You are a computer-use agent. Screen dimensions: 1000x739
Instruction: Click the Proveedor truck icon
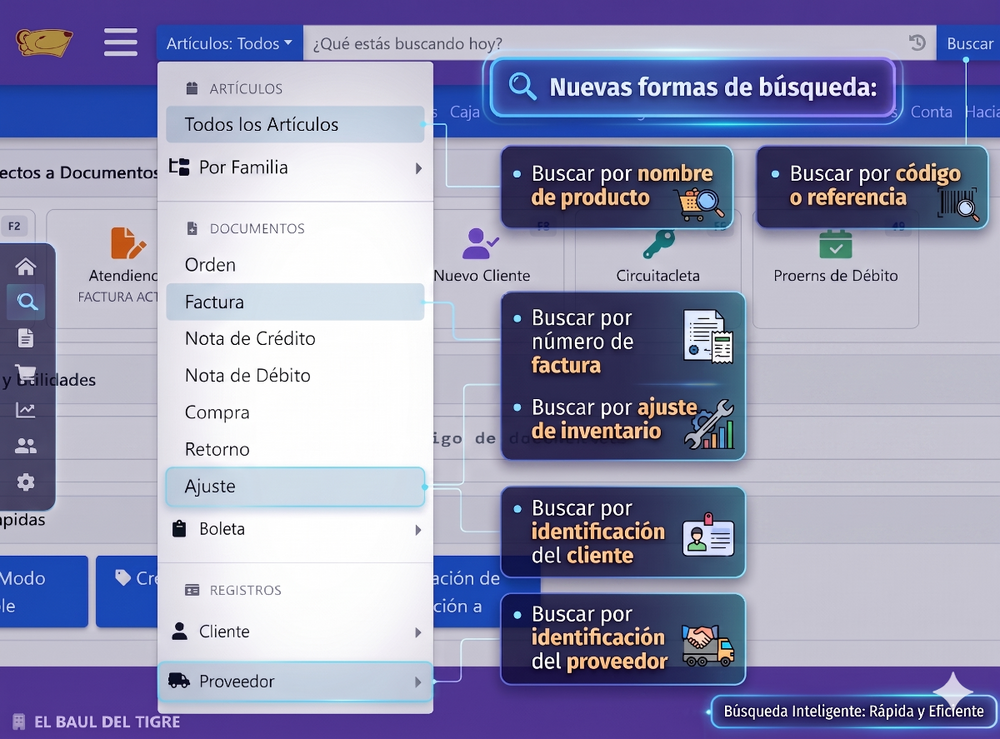pyautogui.click(x=179, y=681)
